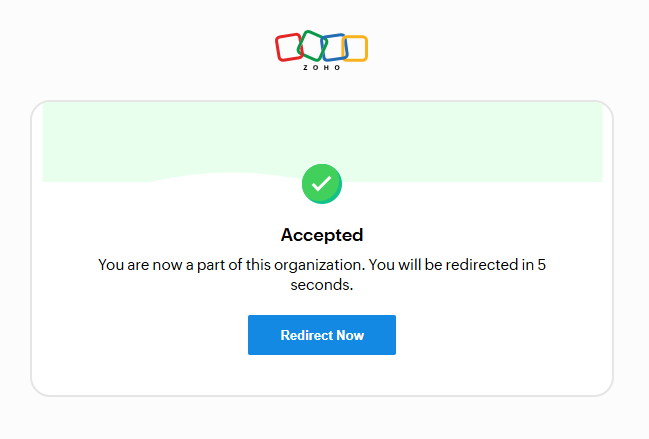The width and height of the screenshot is (649, 439).
Task: Click the empty white area below Redirect Now
Action: point(322,375)
